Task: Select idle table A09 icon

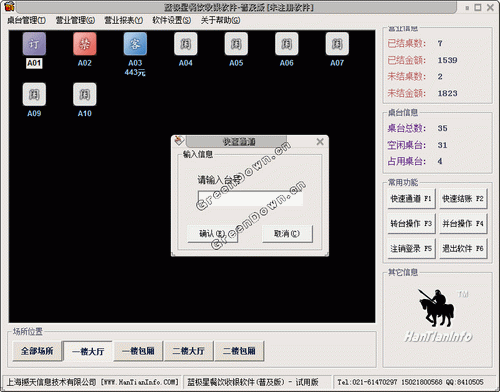Action: tap(34, 94)
